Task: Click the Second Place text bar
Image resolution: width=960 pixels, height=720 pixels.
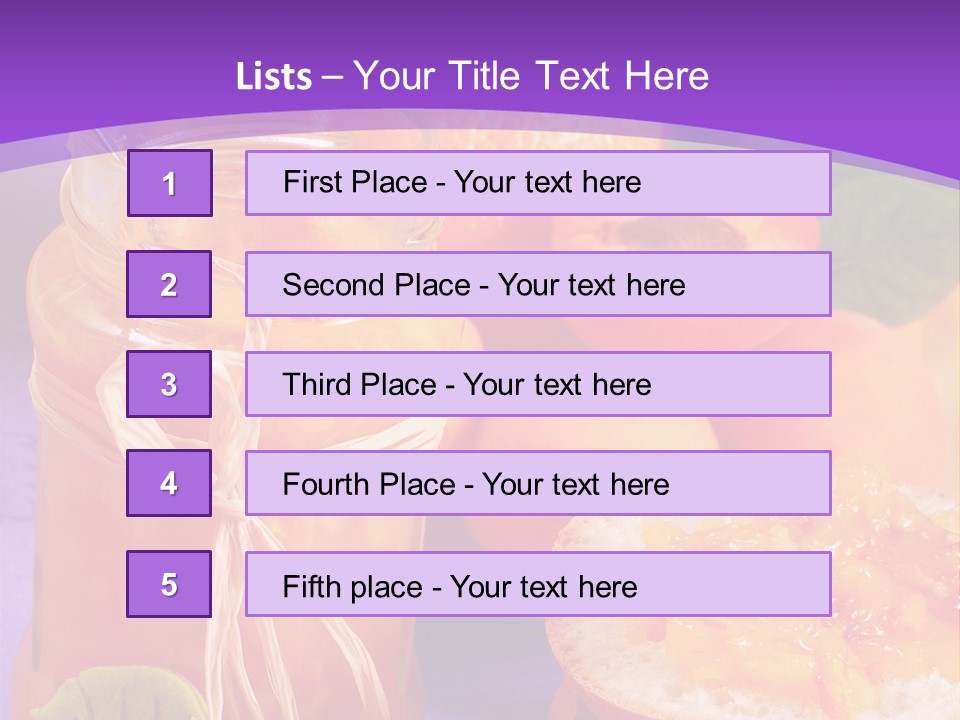Action: (x=538, y=284)
